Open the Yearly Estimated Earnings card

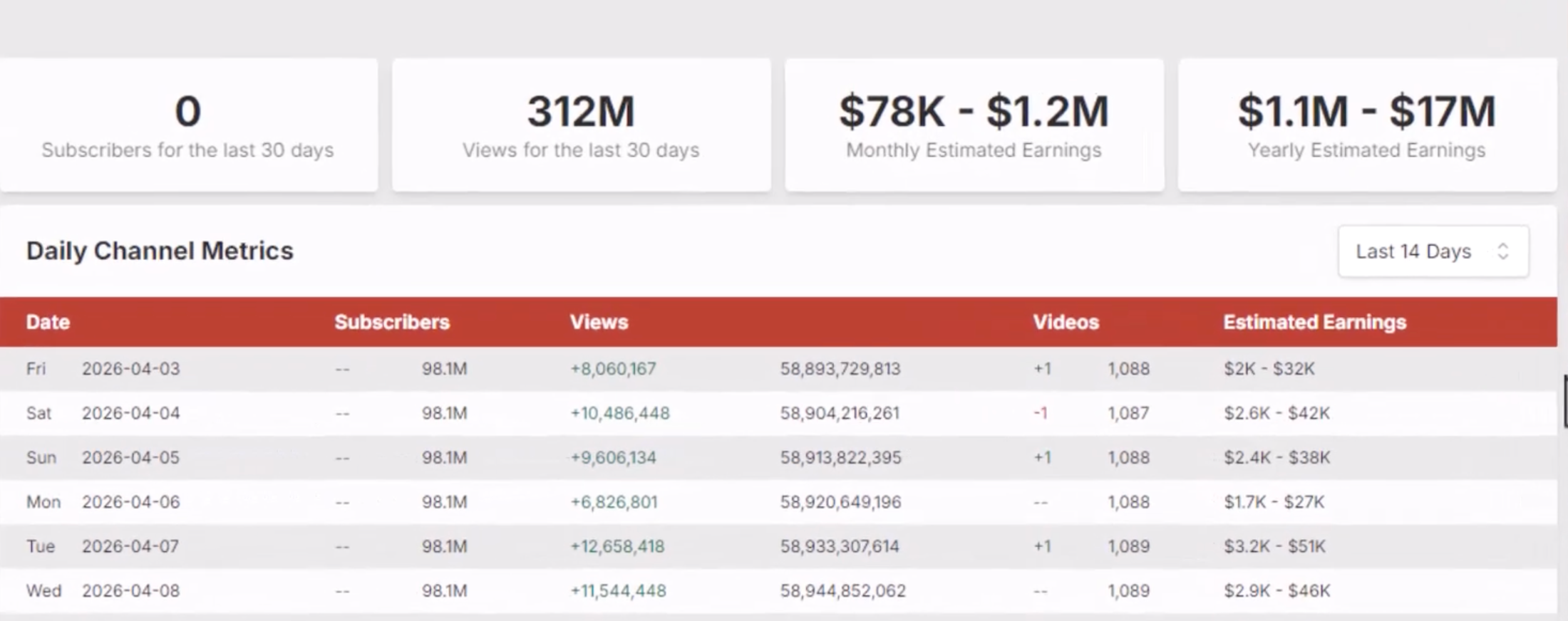click(1367, 125)
